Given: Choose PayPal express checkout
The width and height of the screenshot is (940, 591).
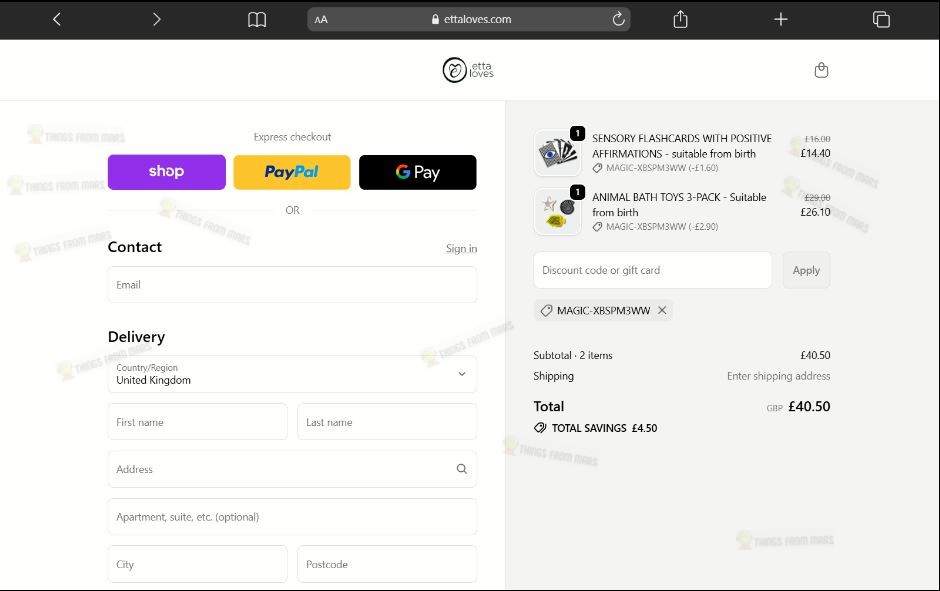Looking at the screenshot, I should pyautogui.click(x=292, y=172).
